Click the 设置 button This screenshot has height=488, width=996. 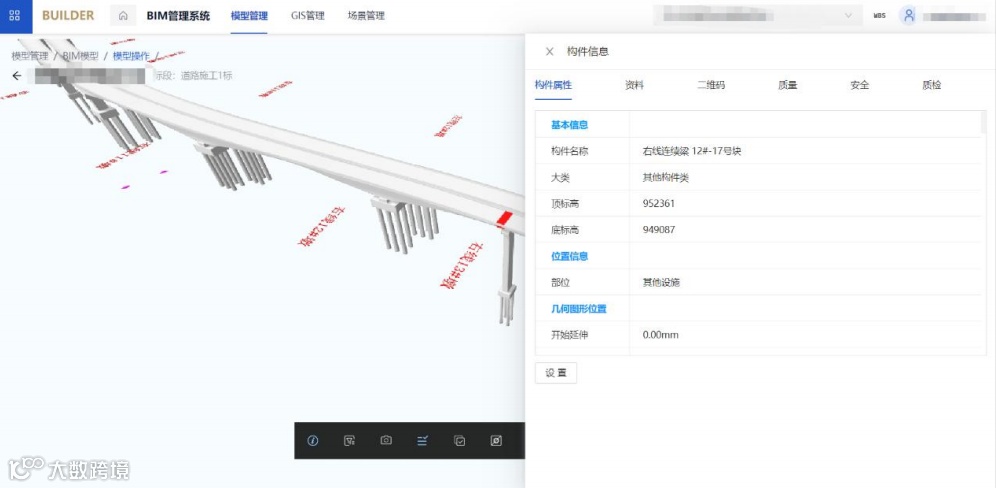pos(556,373)
